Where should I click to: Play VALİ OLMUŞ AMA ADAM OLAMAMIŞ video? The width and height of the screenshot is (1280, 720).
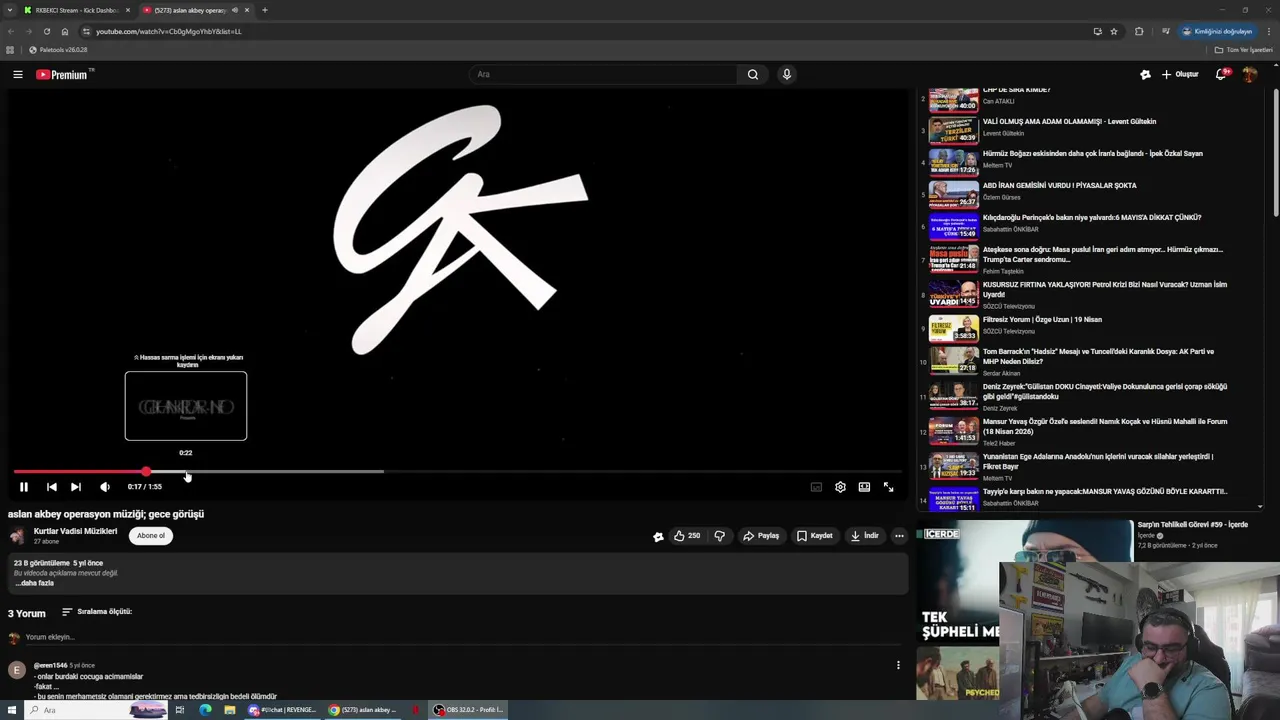click(x=1069, y=122)
